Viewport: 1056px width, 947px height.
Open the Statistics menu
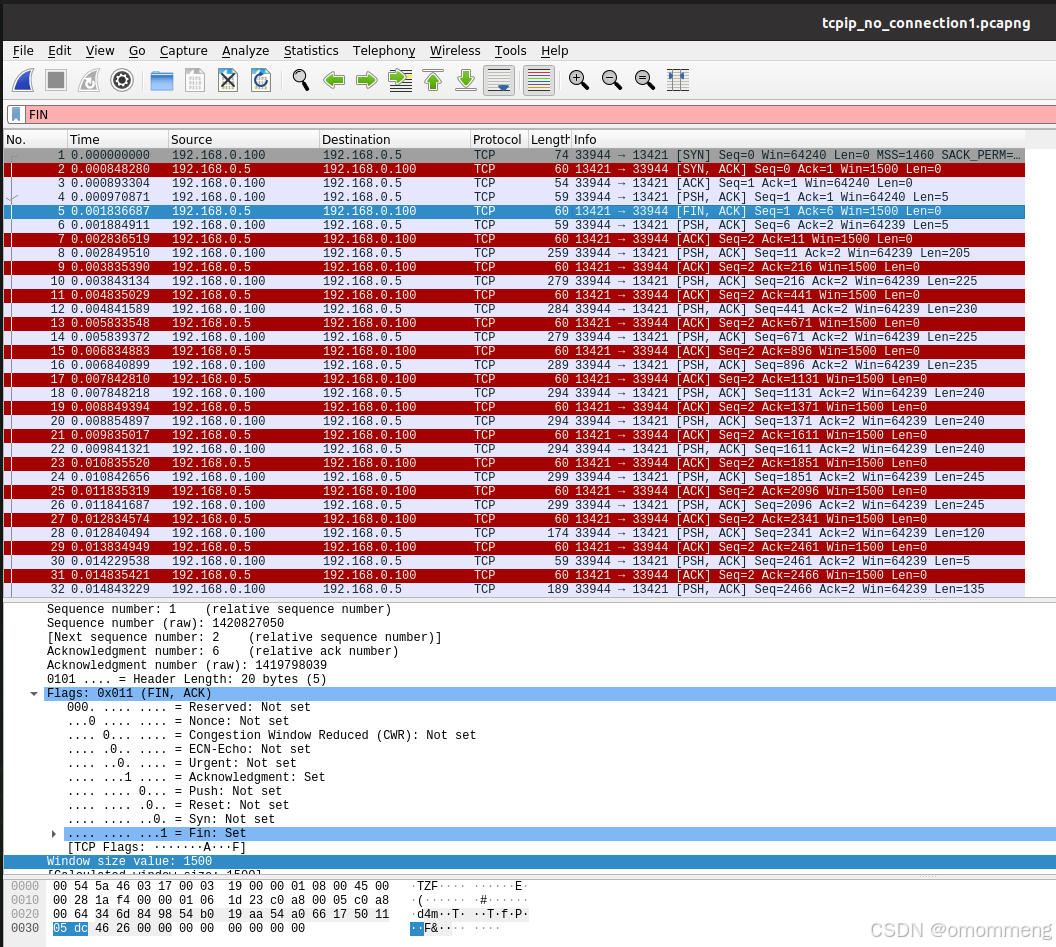[310, 51]
